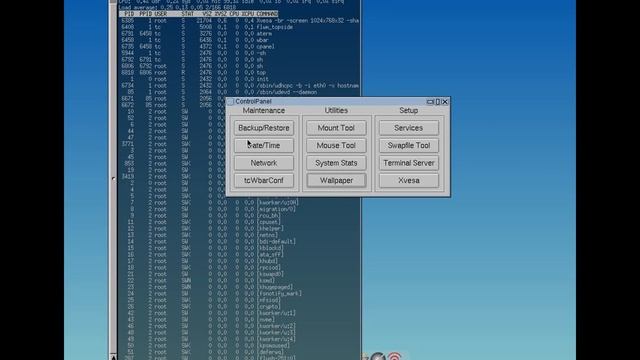This screenshot has width=640, height=360.
Task: Click the terminal window's vertical scrollbar
Action: click(113, 179)
